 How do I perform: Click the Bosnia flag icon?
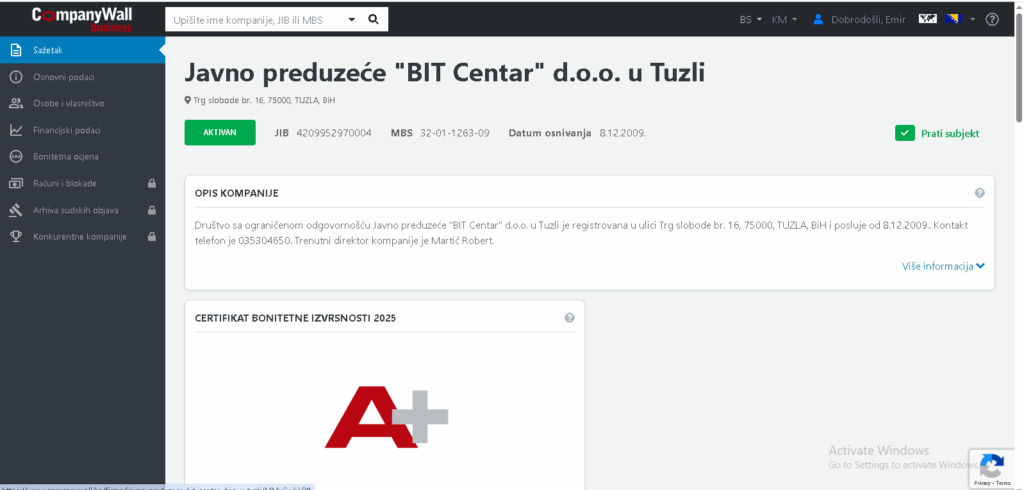[951, 19]
